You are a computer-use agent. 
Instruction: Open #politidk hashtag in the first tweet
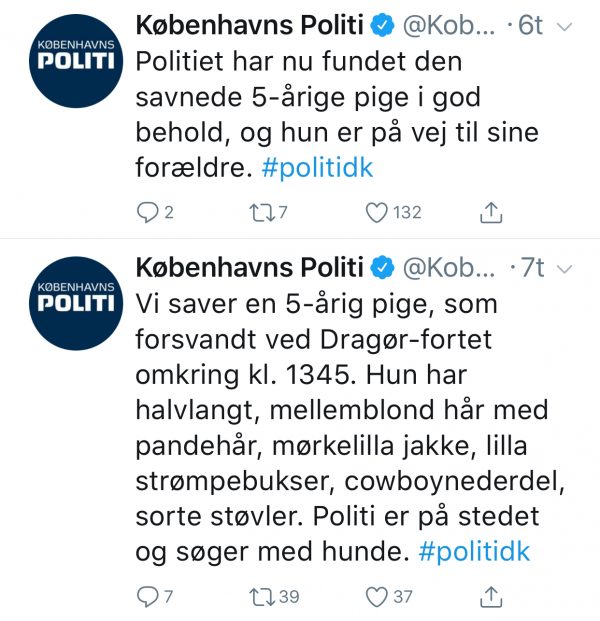[317, 168]
